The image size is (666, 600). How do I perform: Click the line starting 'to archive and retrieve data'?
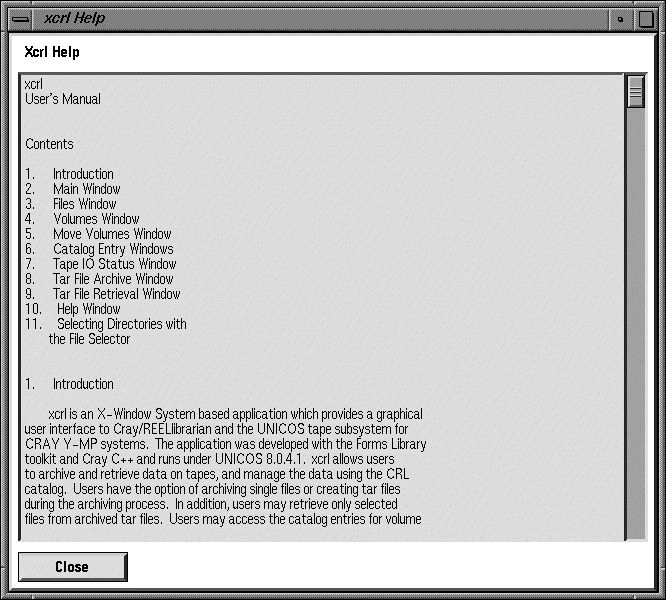[217, 474]
